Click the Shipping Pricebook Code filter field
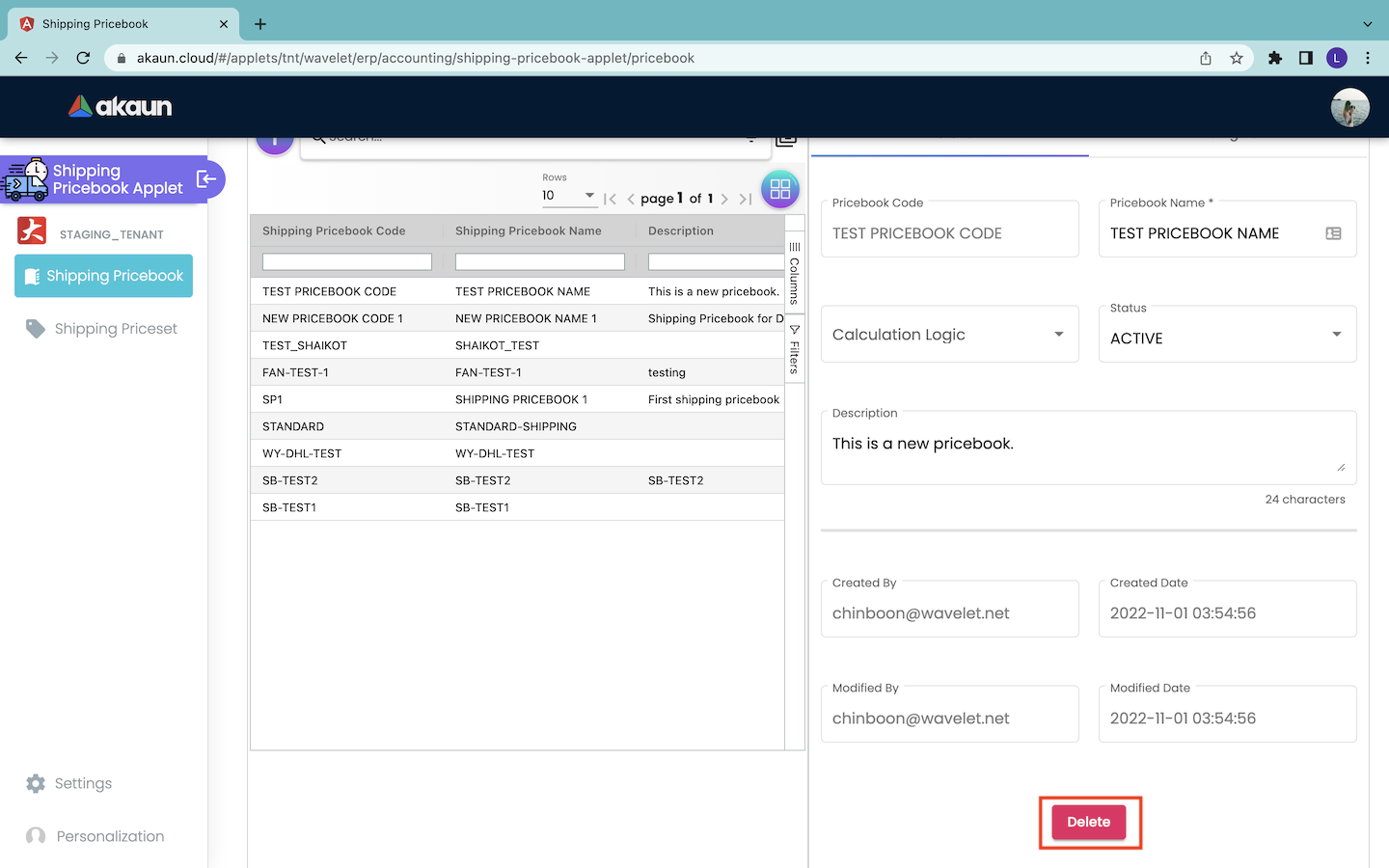This screenshot has width=1389, height=868. [347, 262]
